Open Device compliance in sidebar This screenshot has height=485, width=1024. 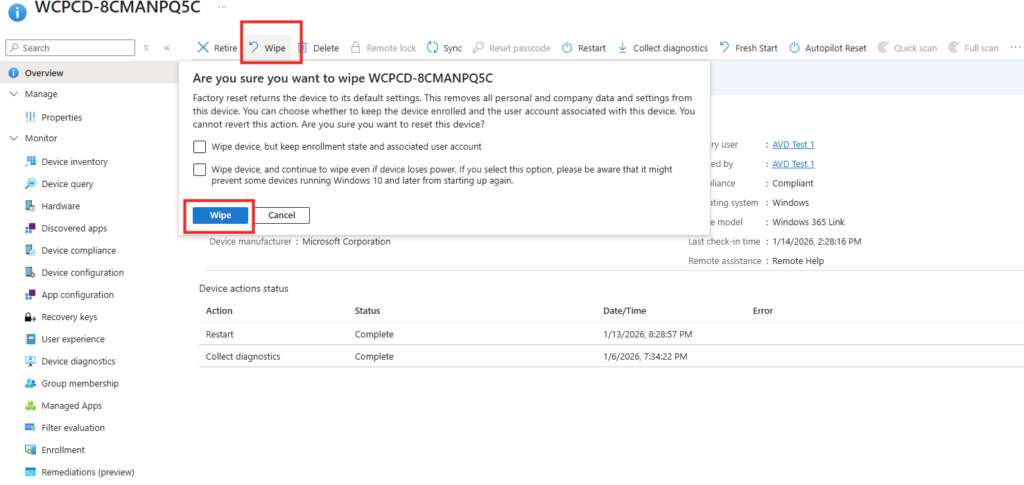point(78,251)
